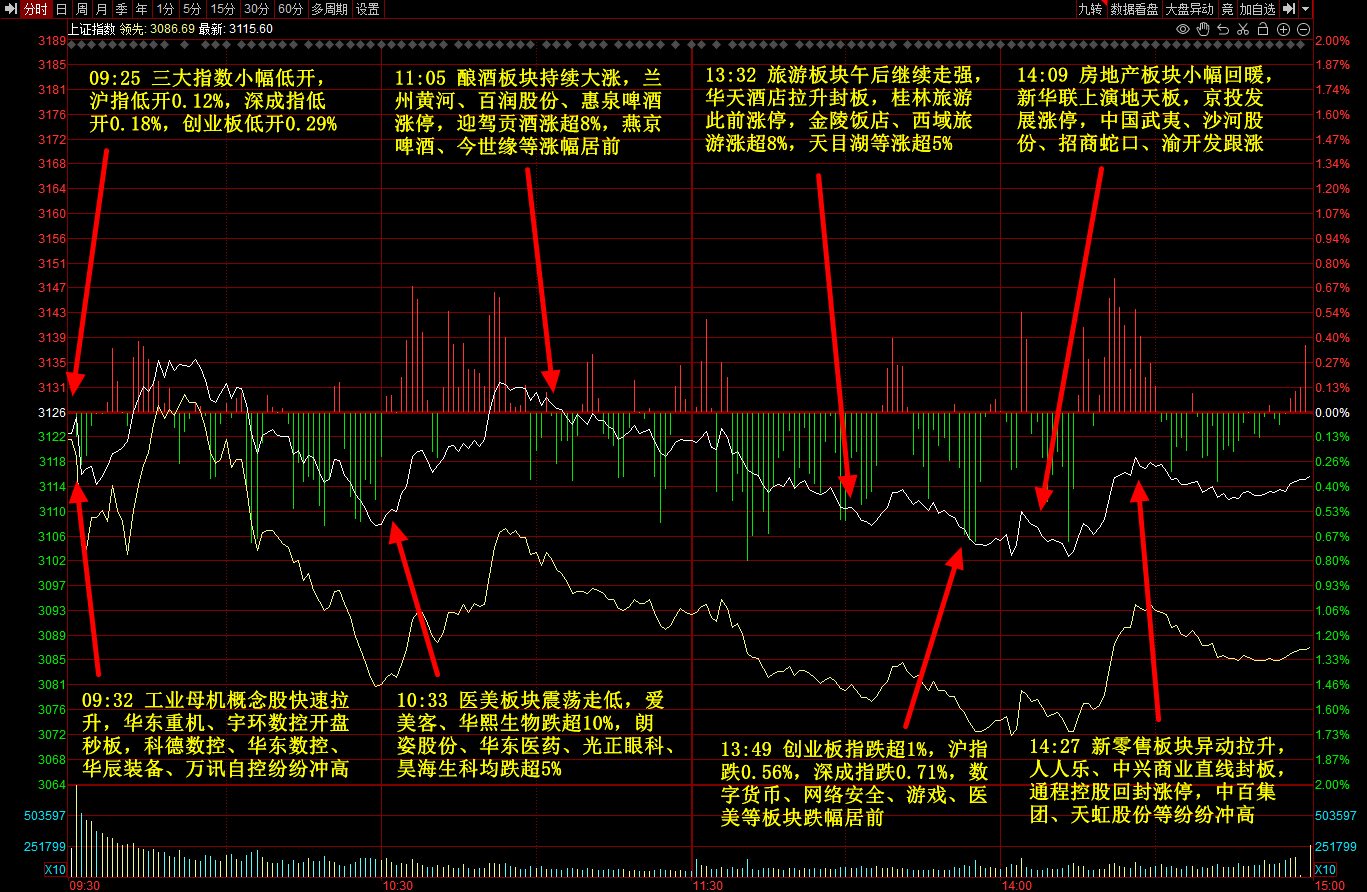Zoom out with the minus circle icon
Screen dimensions: 1367x892
(1303, 29)
